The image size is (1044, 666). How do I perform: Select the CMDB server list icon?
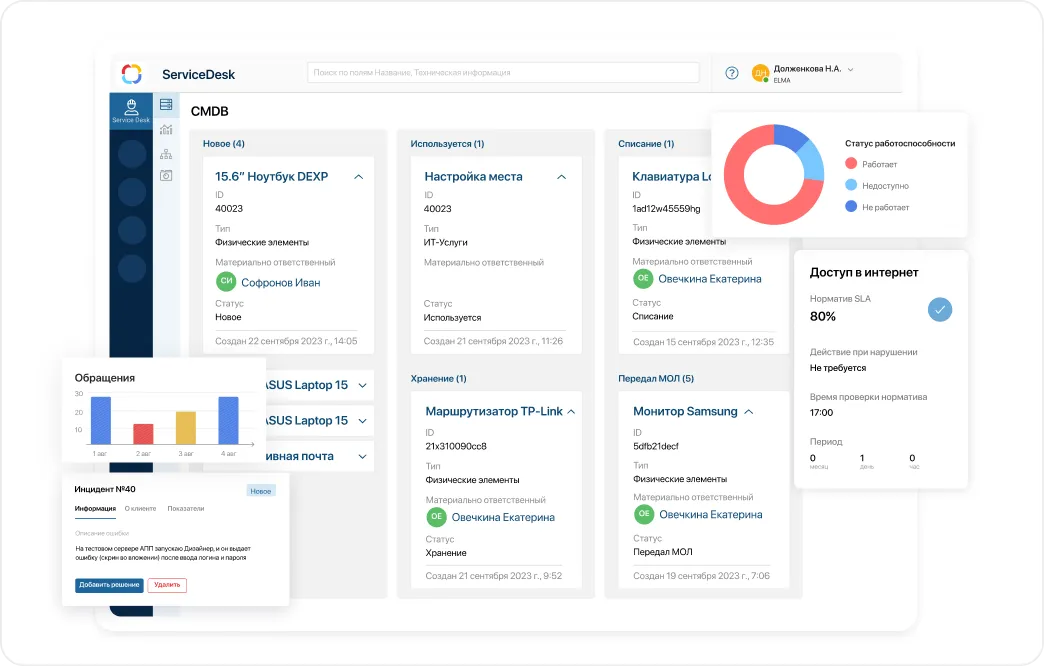tap(166, 104)
